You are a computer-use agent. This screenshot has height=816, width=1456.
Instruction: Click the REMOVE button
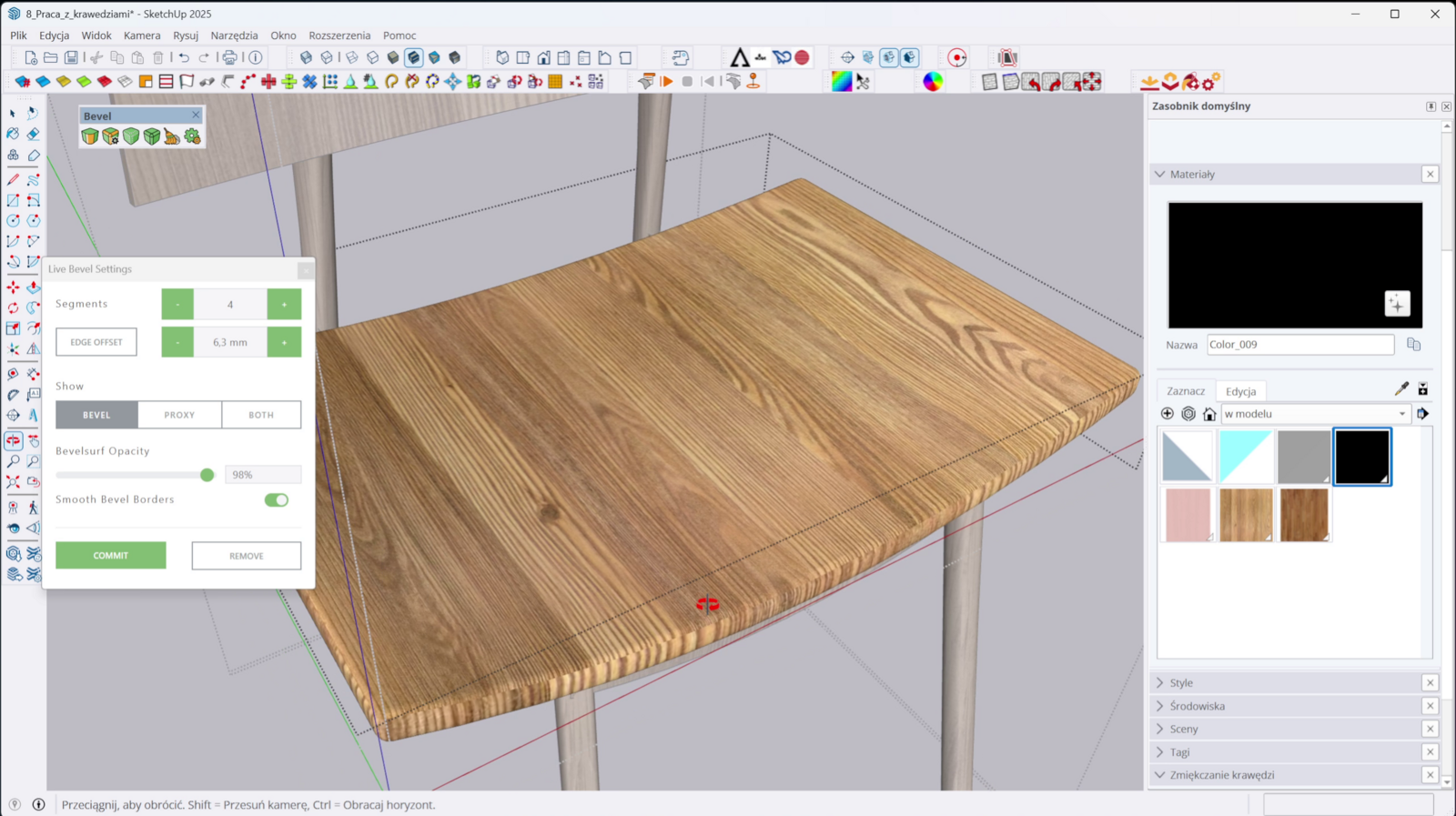[x=246, y=556]
